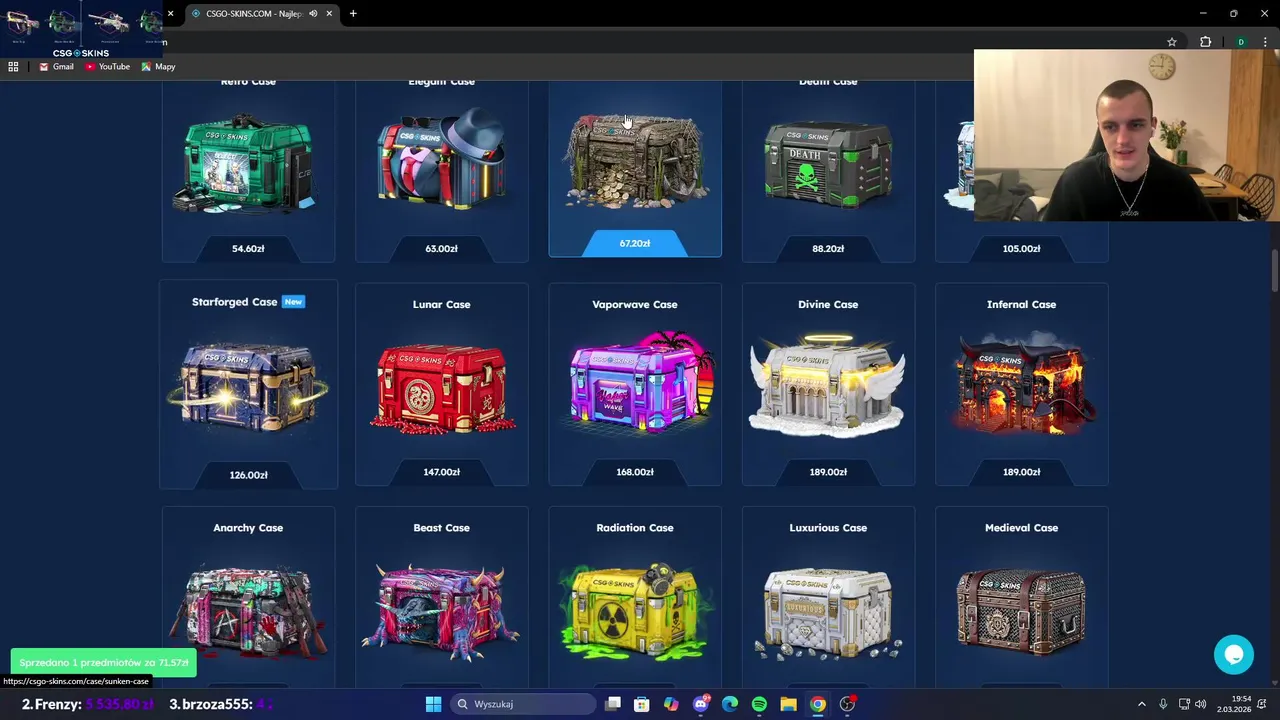Open the live chat support bubble
This screenshot has height=720, width=1280.
[x=1234, y=654]
